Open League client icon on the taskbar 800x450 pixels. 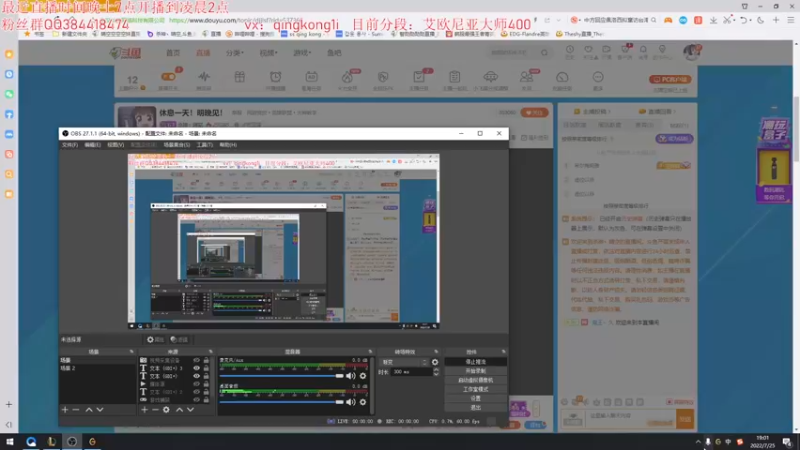coord(52,442)
